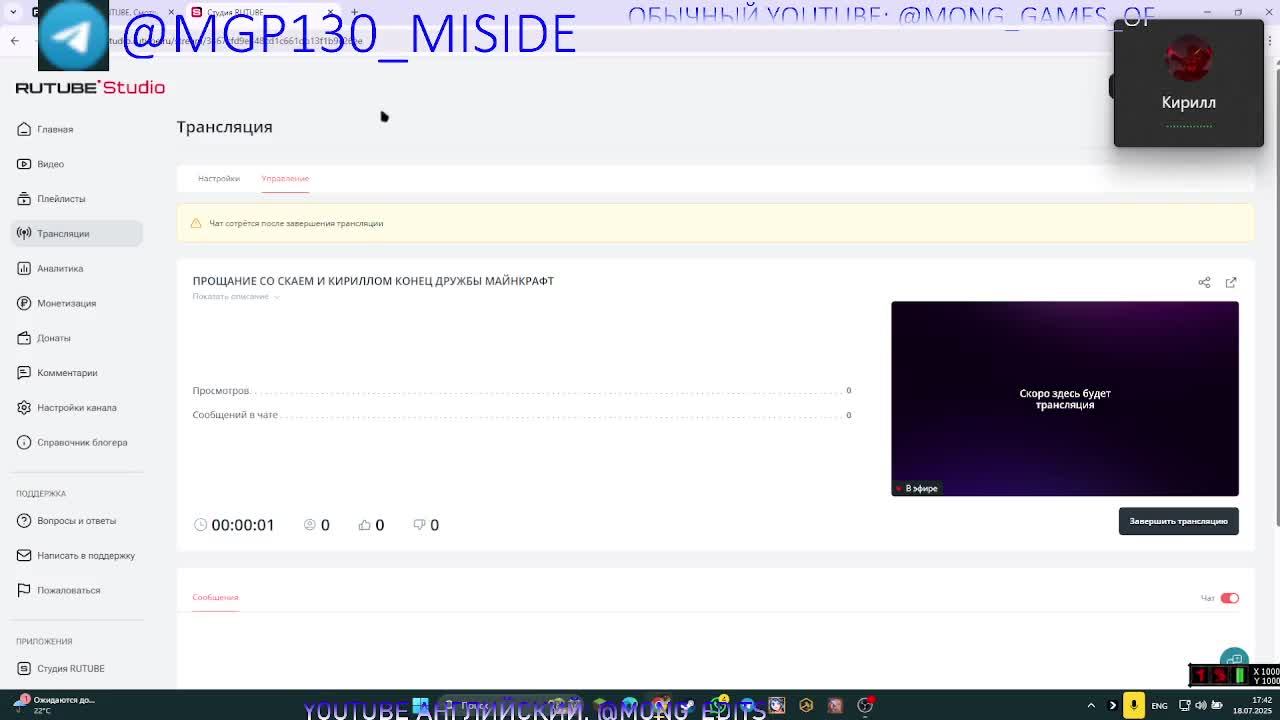
Task: Open Донаты link in sidebar
Action: 54,338
